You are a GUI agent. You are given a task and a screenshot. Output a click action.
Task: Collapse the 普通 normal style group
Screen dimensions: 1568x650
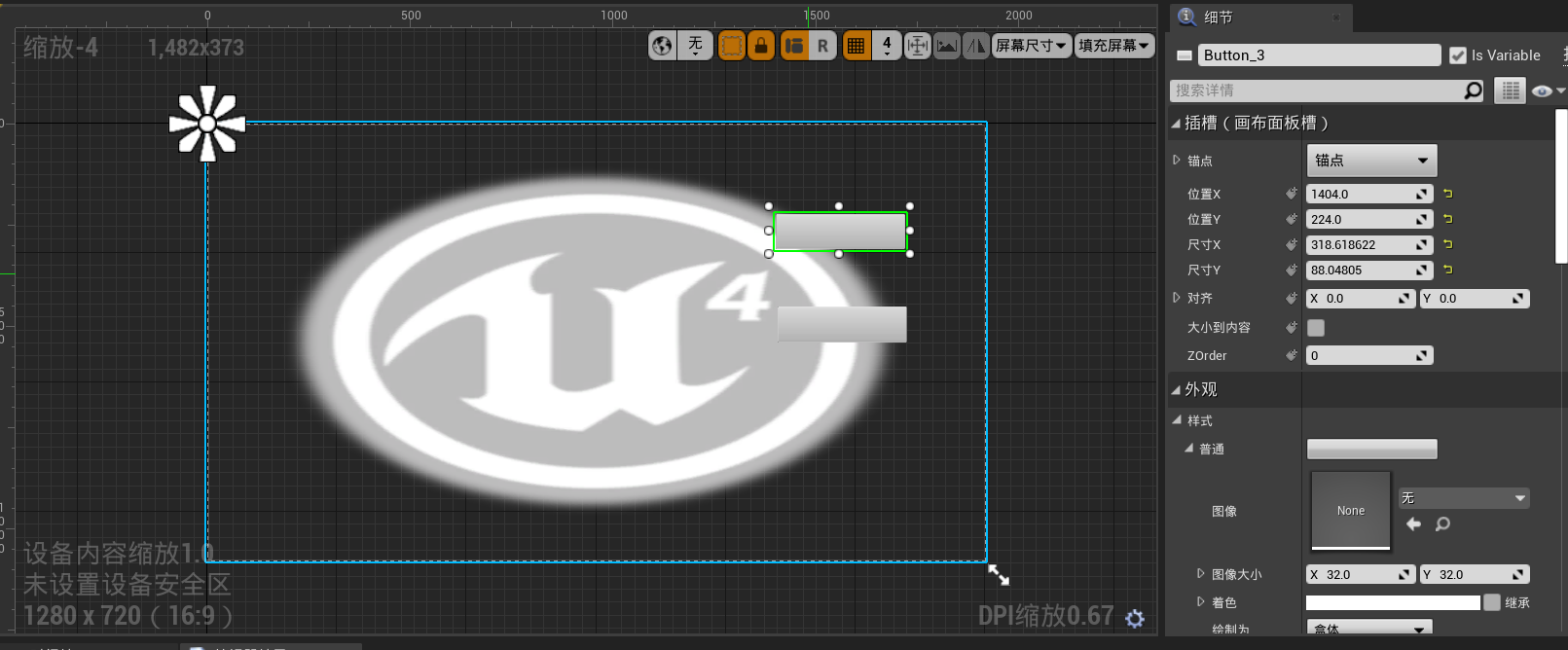pos(1188,449)
